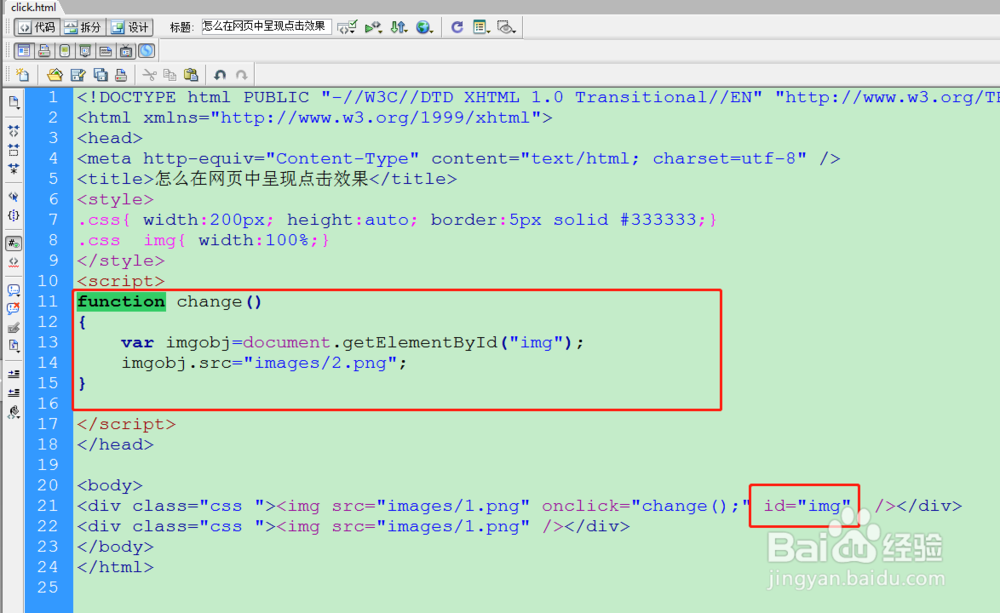Open the visual aids eye dropdown
This screenshot has width=1000, height=613.
pos(506,27)
